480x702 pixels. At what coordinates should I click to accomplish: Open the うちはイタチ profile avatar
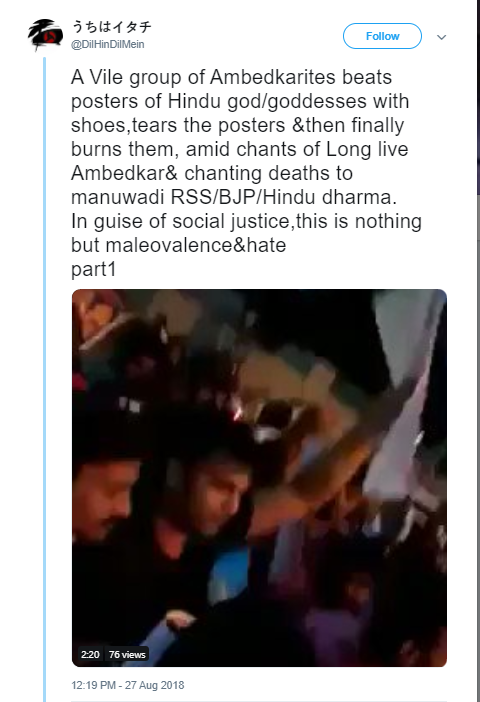[x=45, y=34]
